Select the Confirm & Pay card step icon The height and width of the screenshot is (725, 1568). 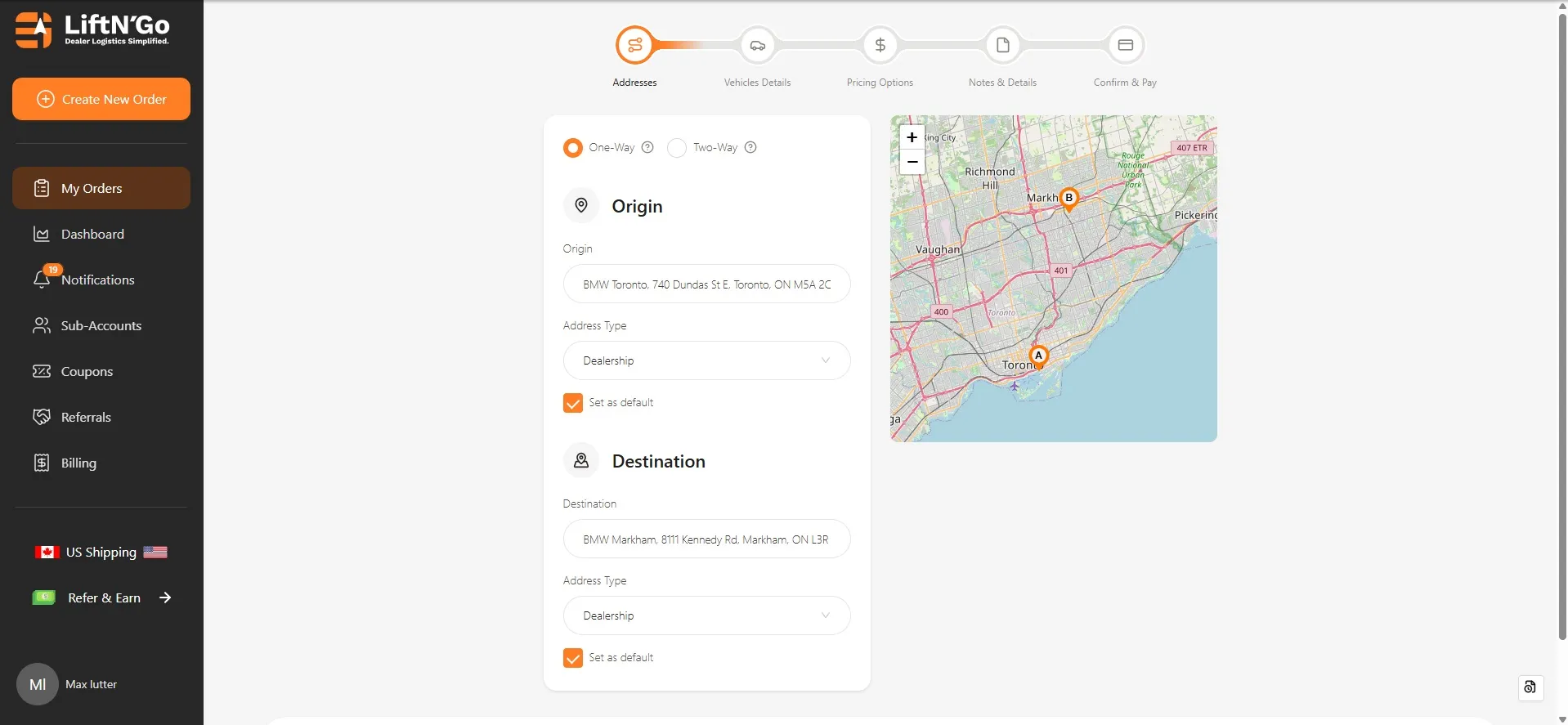pos(1126,45)
